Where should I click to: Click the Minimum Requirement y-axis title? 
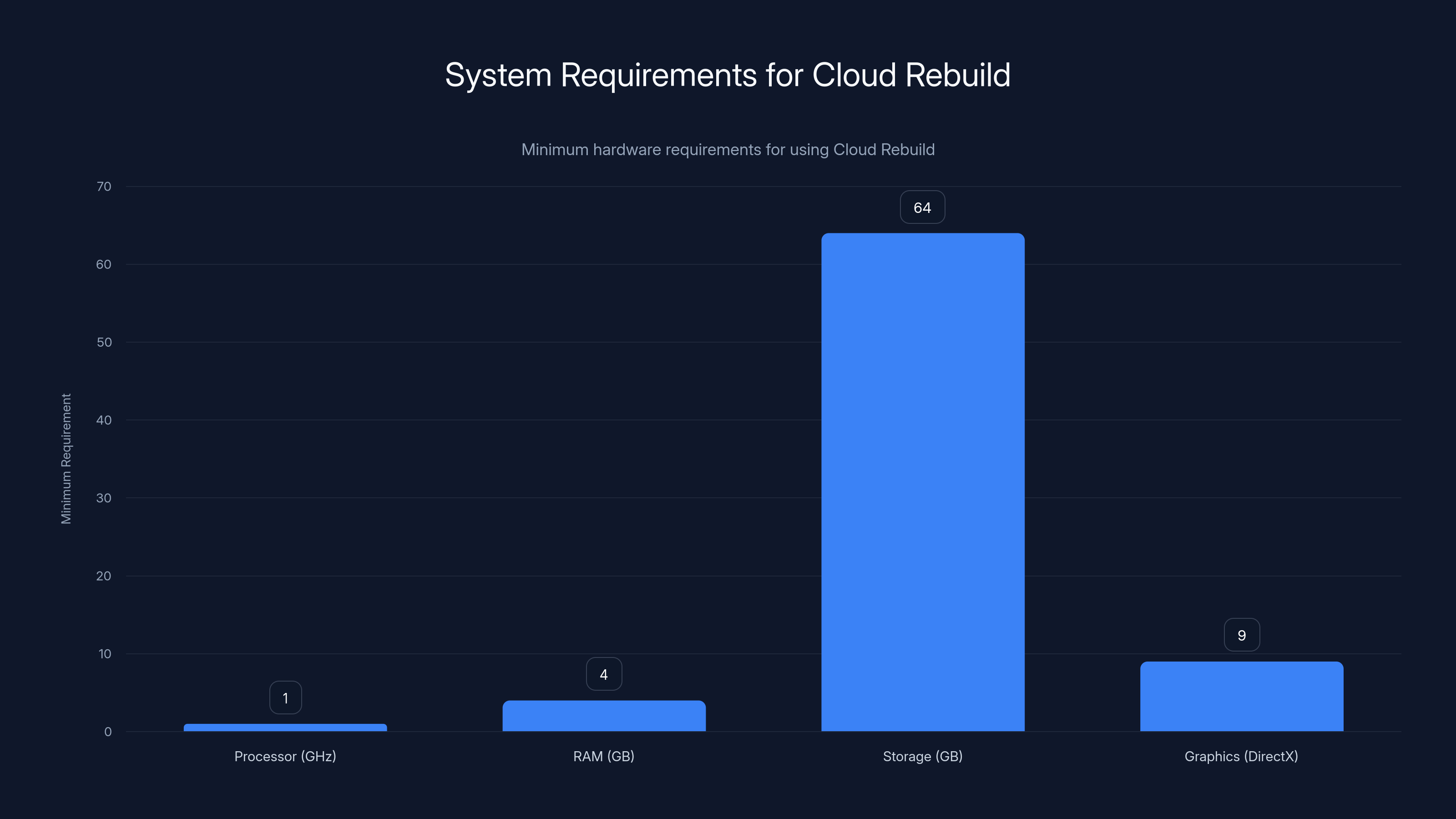tap(66, 459)
